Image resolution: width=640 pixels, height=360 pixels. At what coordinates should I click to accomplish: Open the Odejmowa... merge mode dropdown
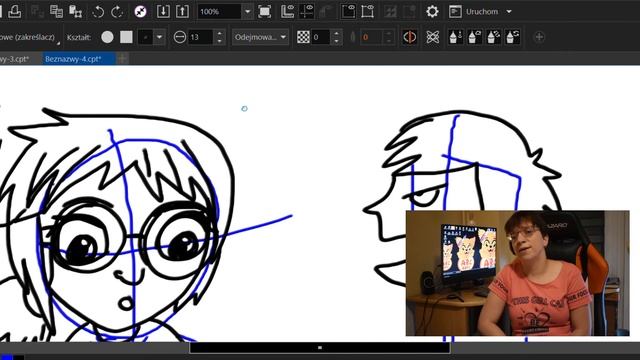click(260, 37)
